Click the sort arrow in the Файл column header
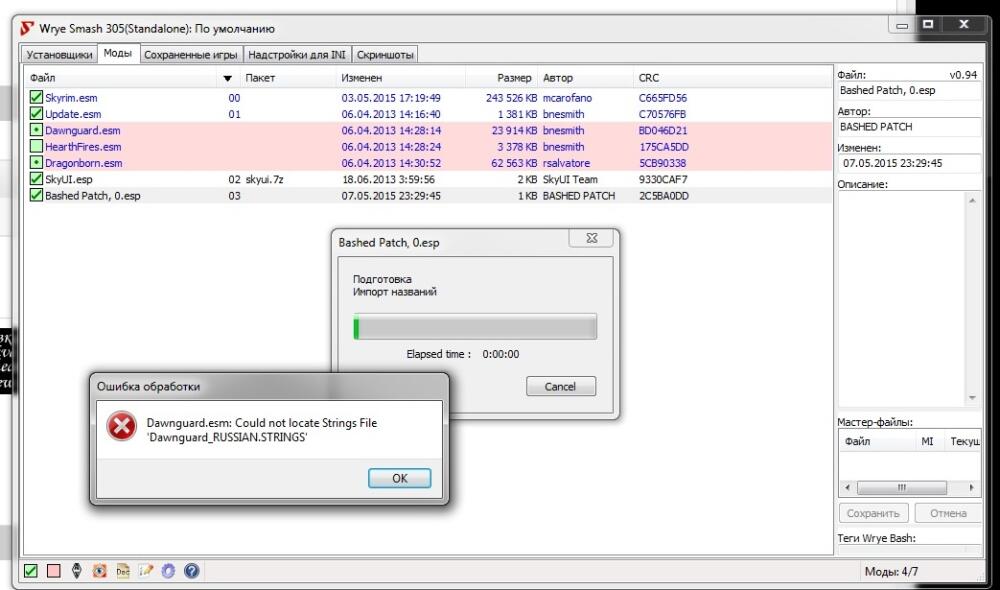 point(228,78)
